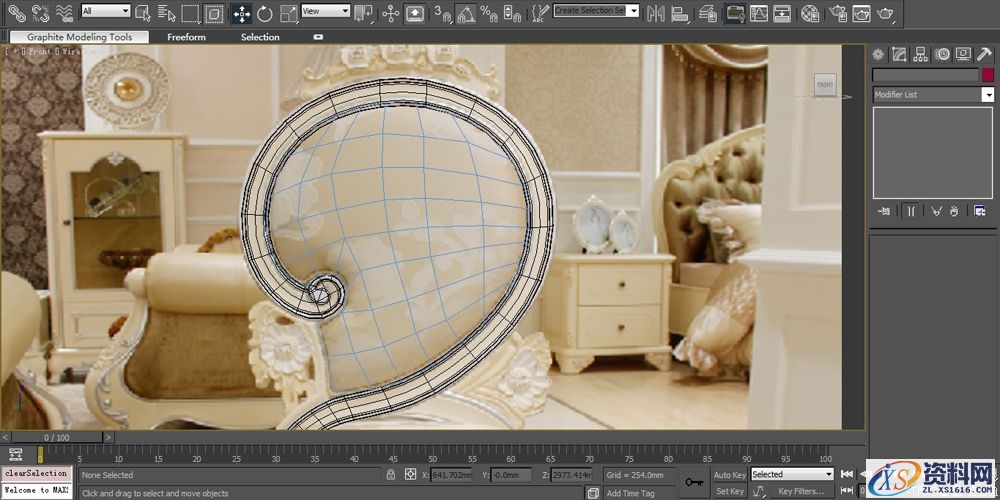Open the Create command panel tab
Viewport: 1000px width, 500px height.
[878, 55]
